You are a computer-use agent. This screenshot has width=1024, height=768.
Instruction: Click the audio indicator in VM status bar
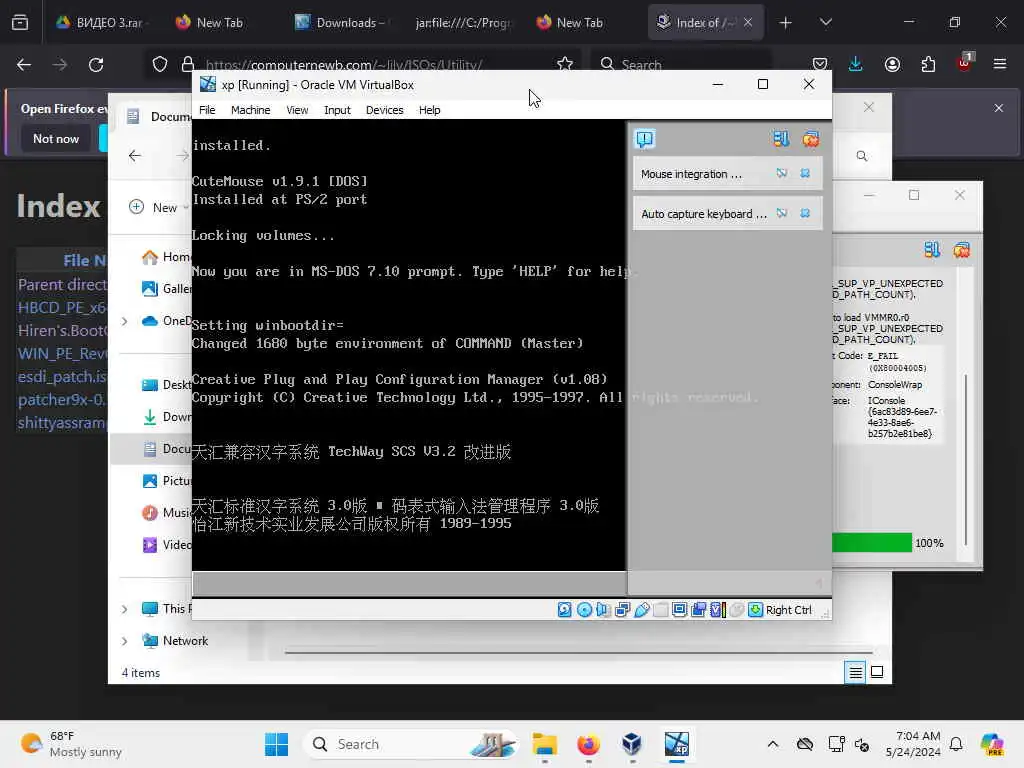[x=603, y=609]
